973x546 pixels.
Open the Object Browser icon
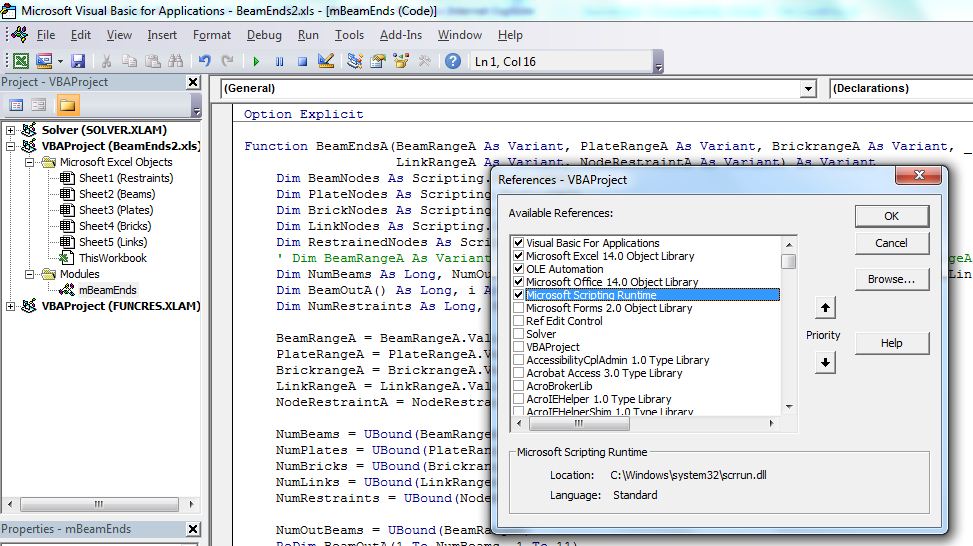click(401, 61)
